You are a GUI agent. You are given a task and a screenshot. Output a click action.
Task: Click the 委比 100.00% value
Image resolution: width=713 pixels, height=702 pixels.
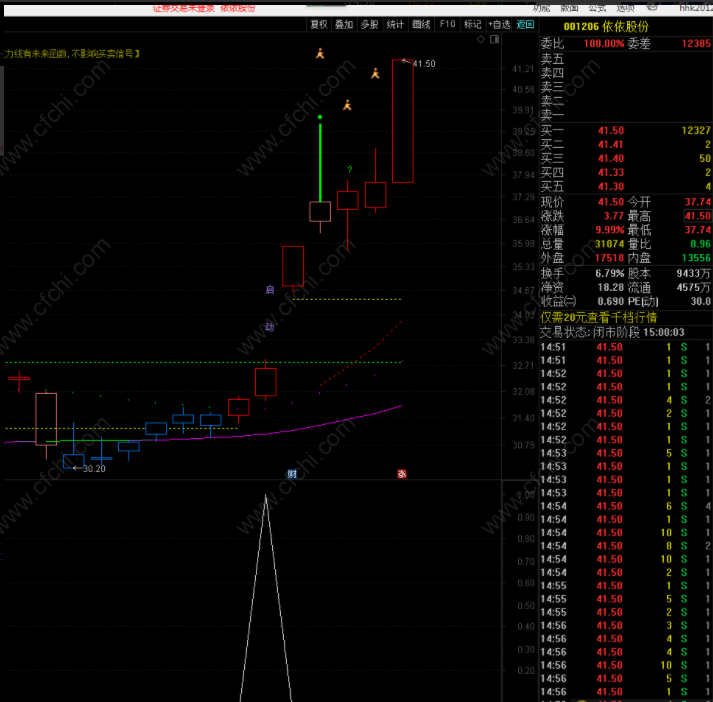604,44
